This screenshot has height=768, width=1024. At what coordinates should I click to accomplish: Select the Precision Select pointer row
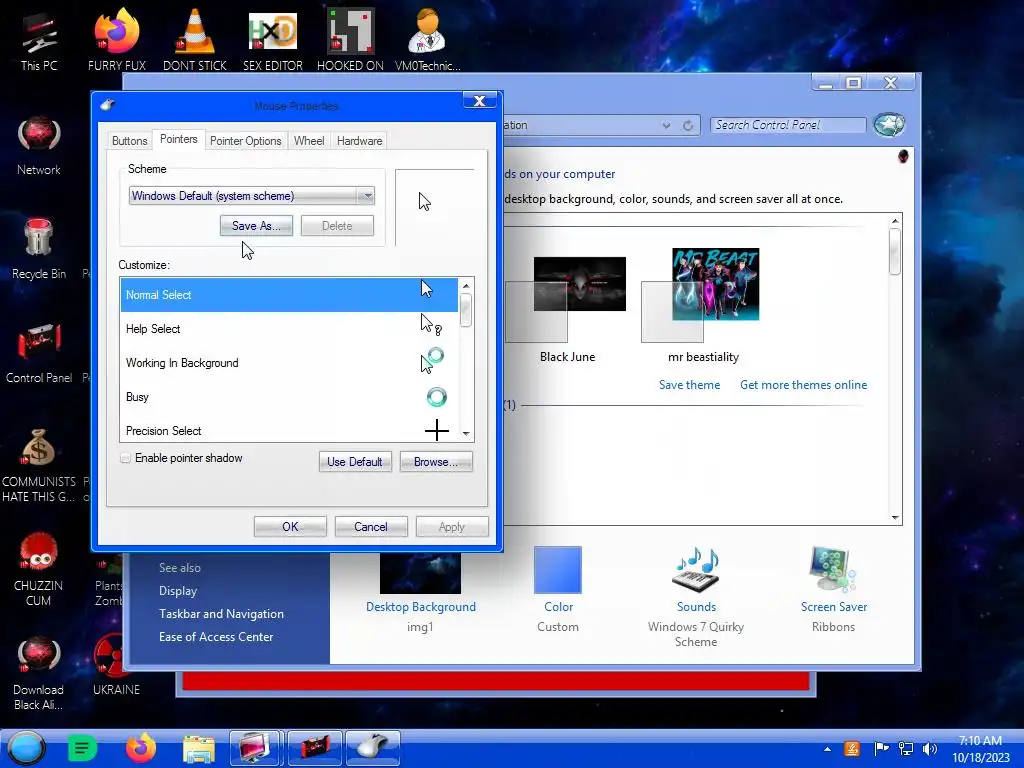289,430
